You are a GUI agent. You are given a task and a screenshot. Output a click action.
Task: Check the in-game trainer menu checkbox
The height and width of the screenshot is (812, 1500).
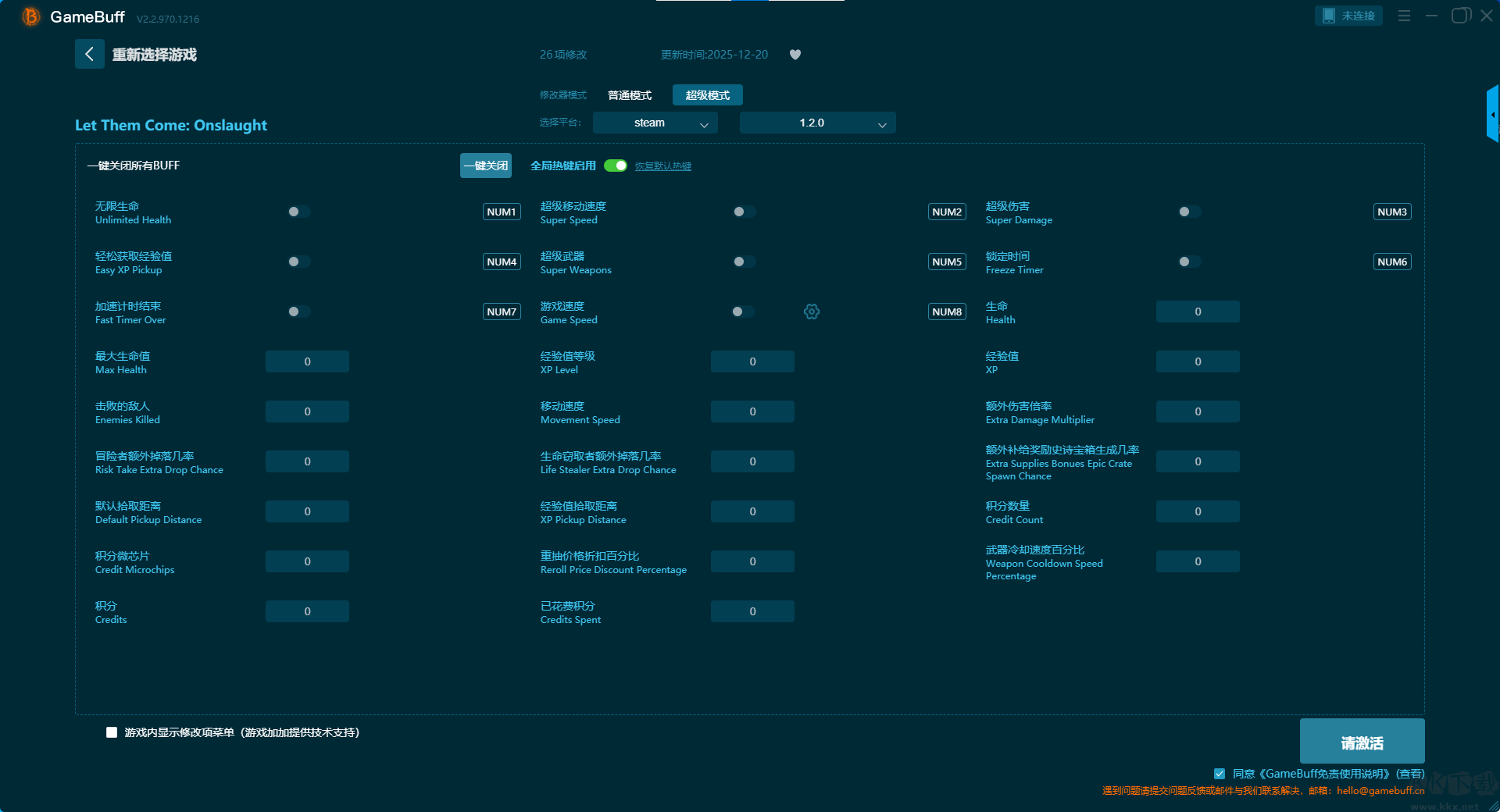point(112,732)
